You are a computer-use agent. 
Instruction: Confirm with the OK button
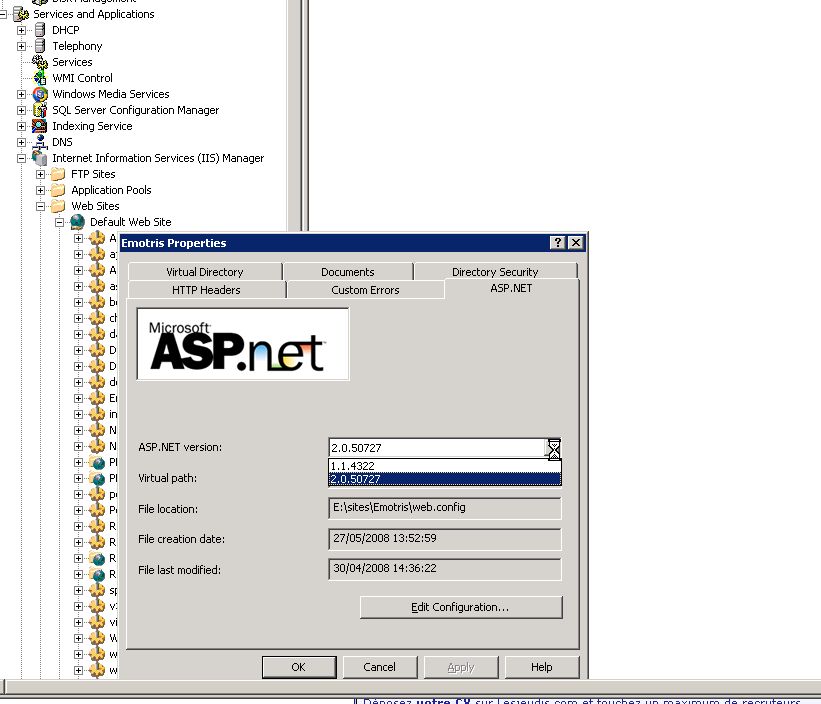(298, 667)
